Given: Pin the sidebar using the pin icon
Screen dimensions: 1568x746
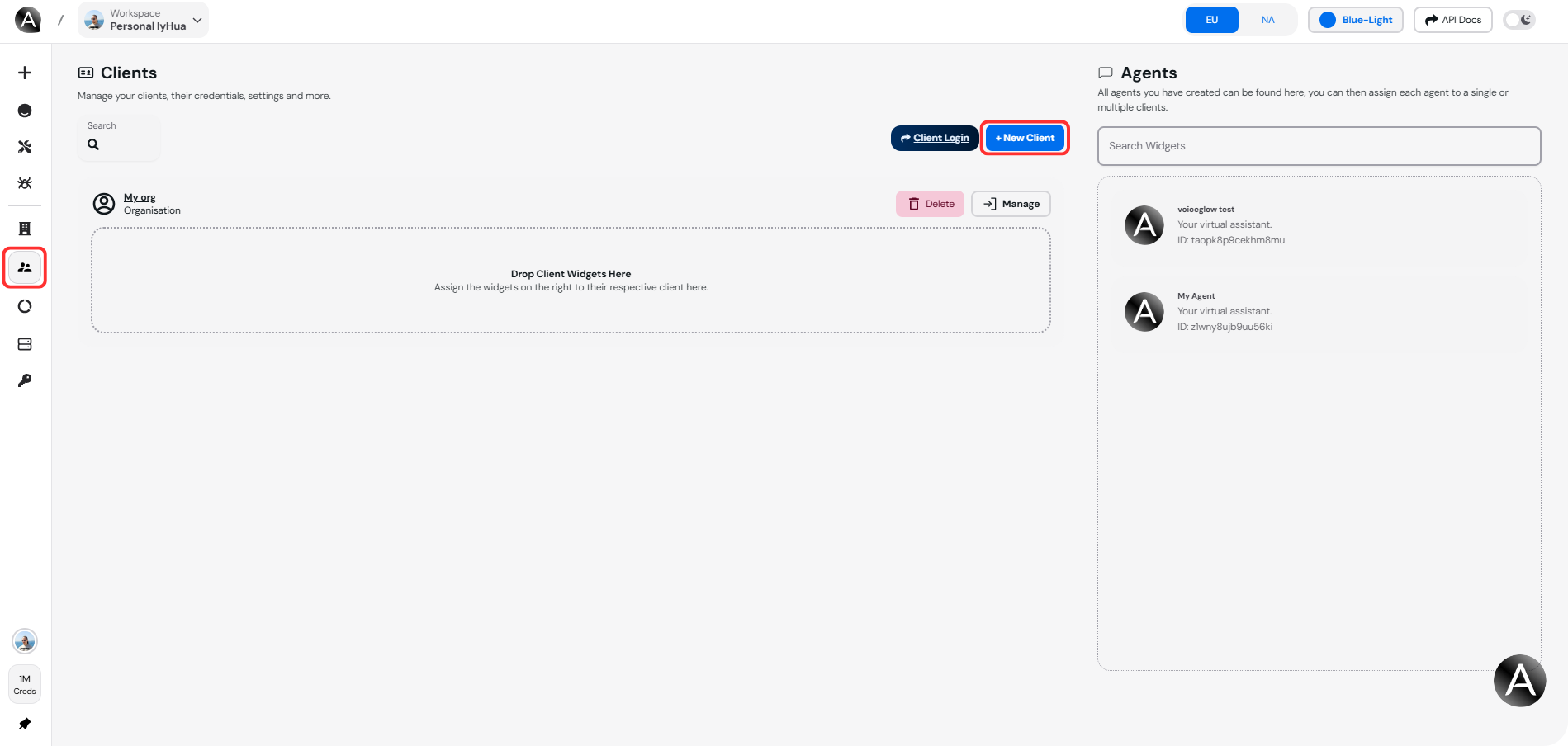Looking at the screenshot, I should [25, 724].
